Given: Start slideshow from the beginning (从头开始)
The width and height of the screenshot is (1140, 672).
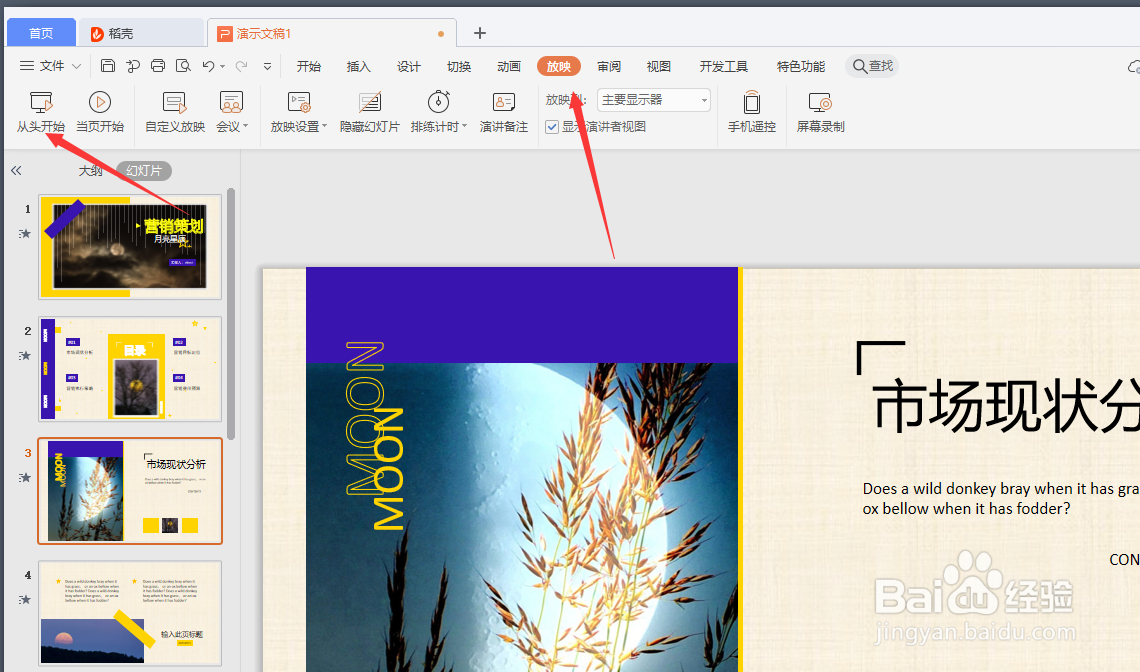Looking at the screenshot, I should click(x=41, y=112).
